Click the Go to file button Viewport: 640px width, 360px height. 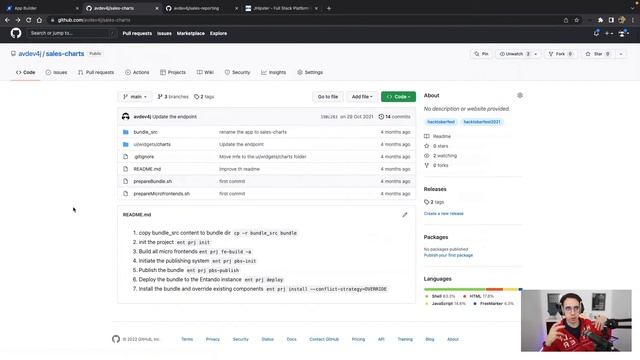328,97
